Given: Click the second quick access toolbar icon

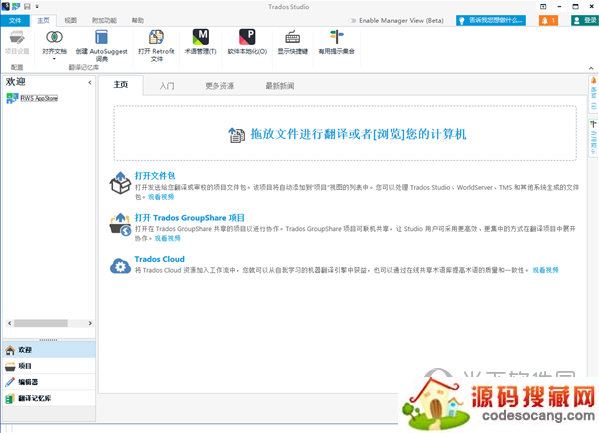Looking at the screenshot, I should (16, 6).
